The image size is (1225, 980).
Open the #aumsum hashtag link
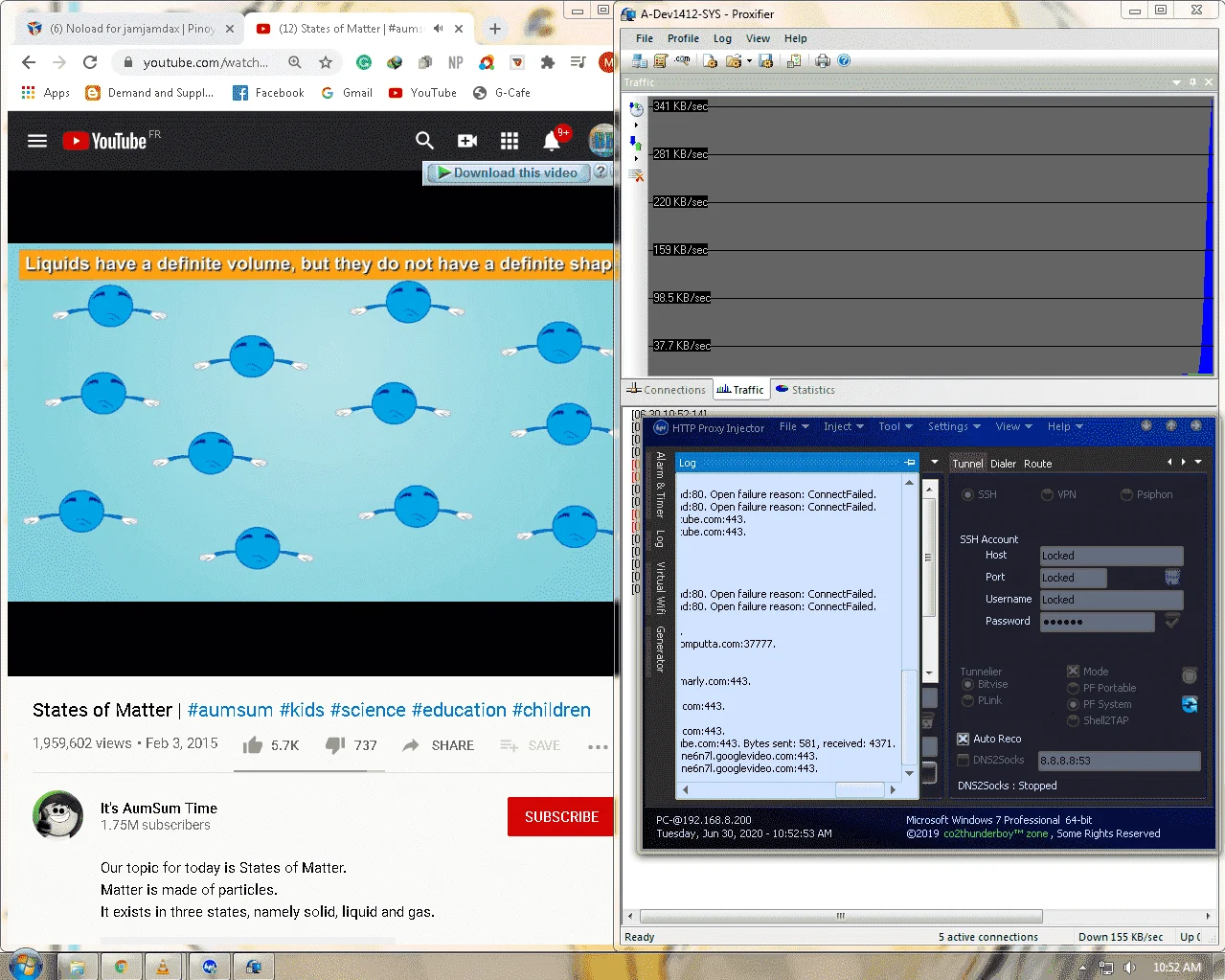point(231,710)
